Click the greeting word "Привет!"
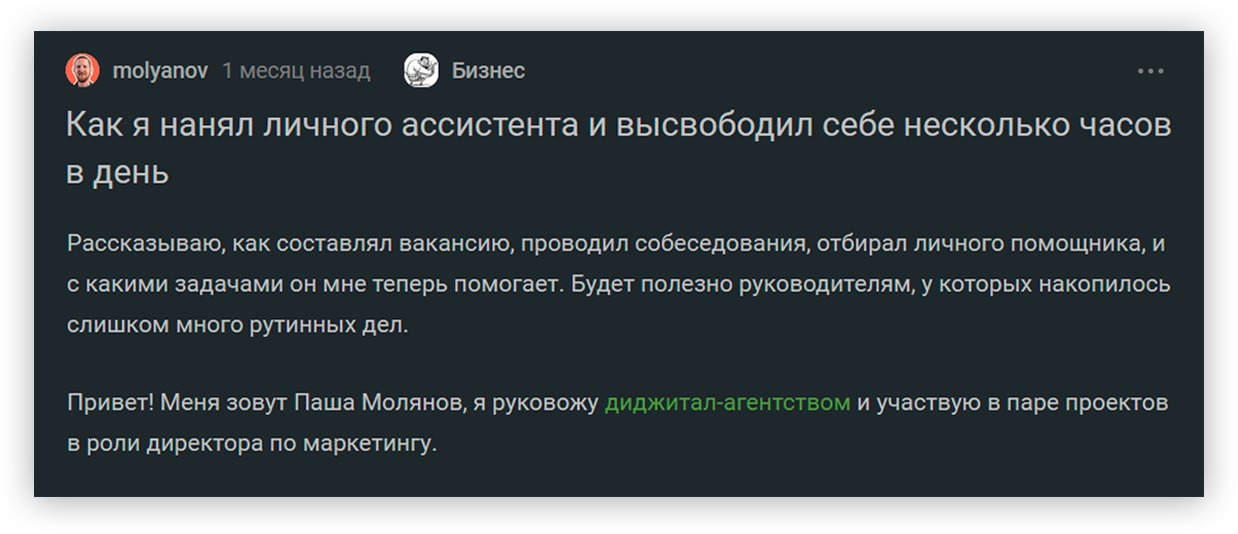This screenshot has width=1238, height=534. (110, 403)
